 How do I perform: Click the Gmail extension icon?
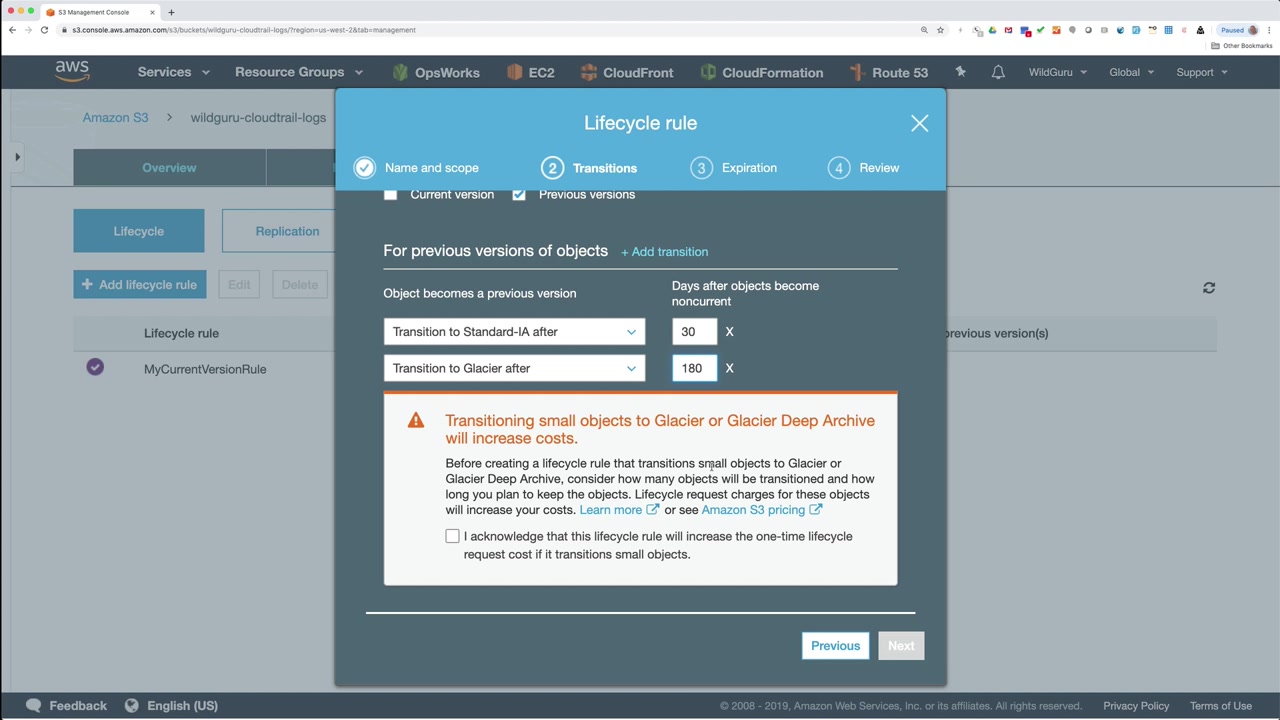1008,30
